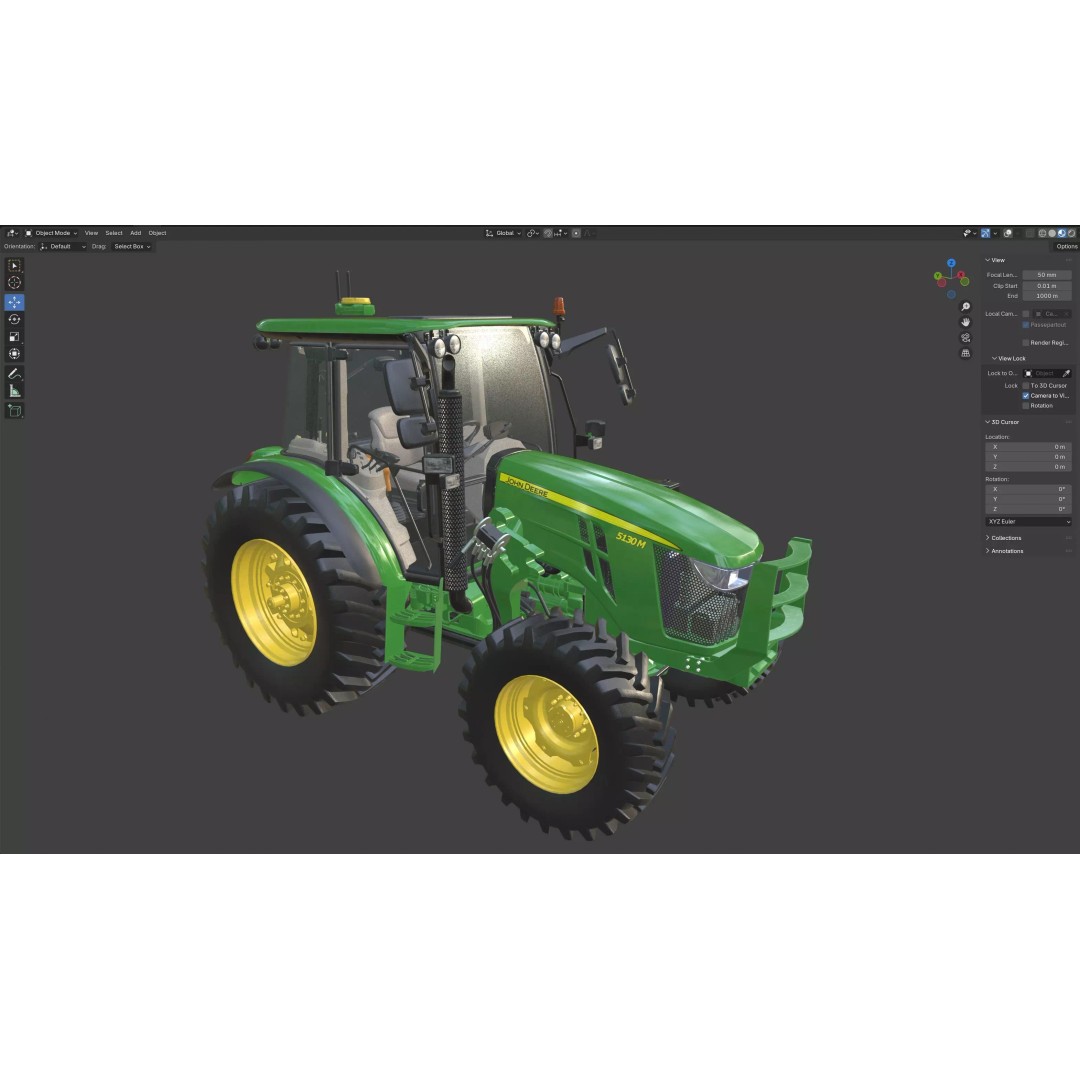Open the XYZ Euler rotation order dropdown
The height and width of the screenshot is (1080, 1080).
coord(1028,521)
